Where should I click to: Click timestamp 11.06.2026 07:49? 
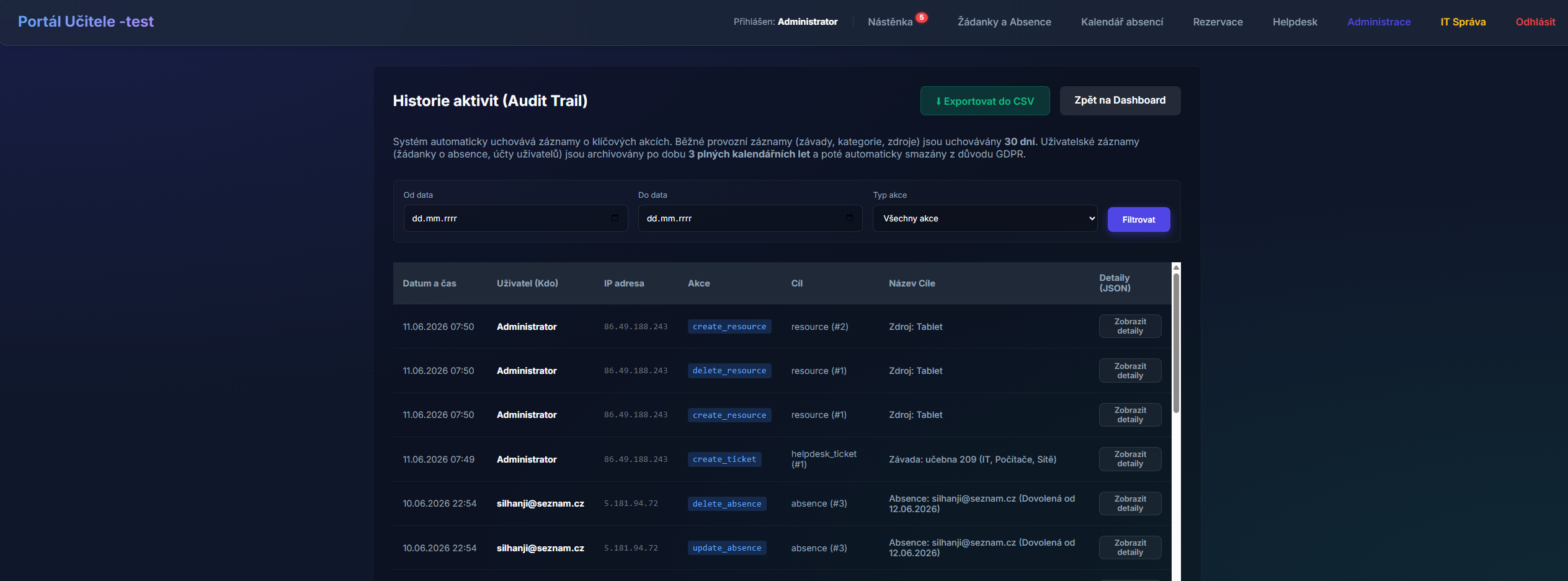pyautogui.click(x=439, y=459)
